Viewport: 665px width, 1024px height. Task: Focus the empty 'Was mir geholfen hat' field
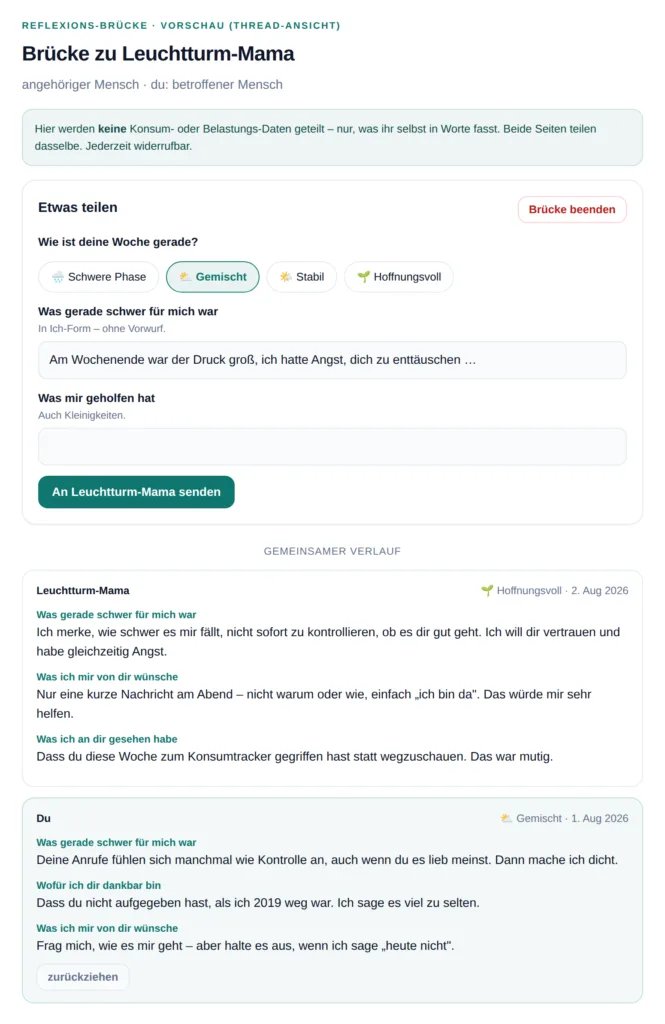[x=332, y=447]
